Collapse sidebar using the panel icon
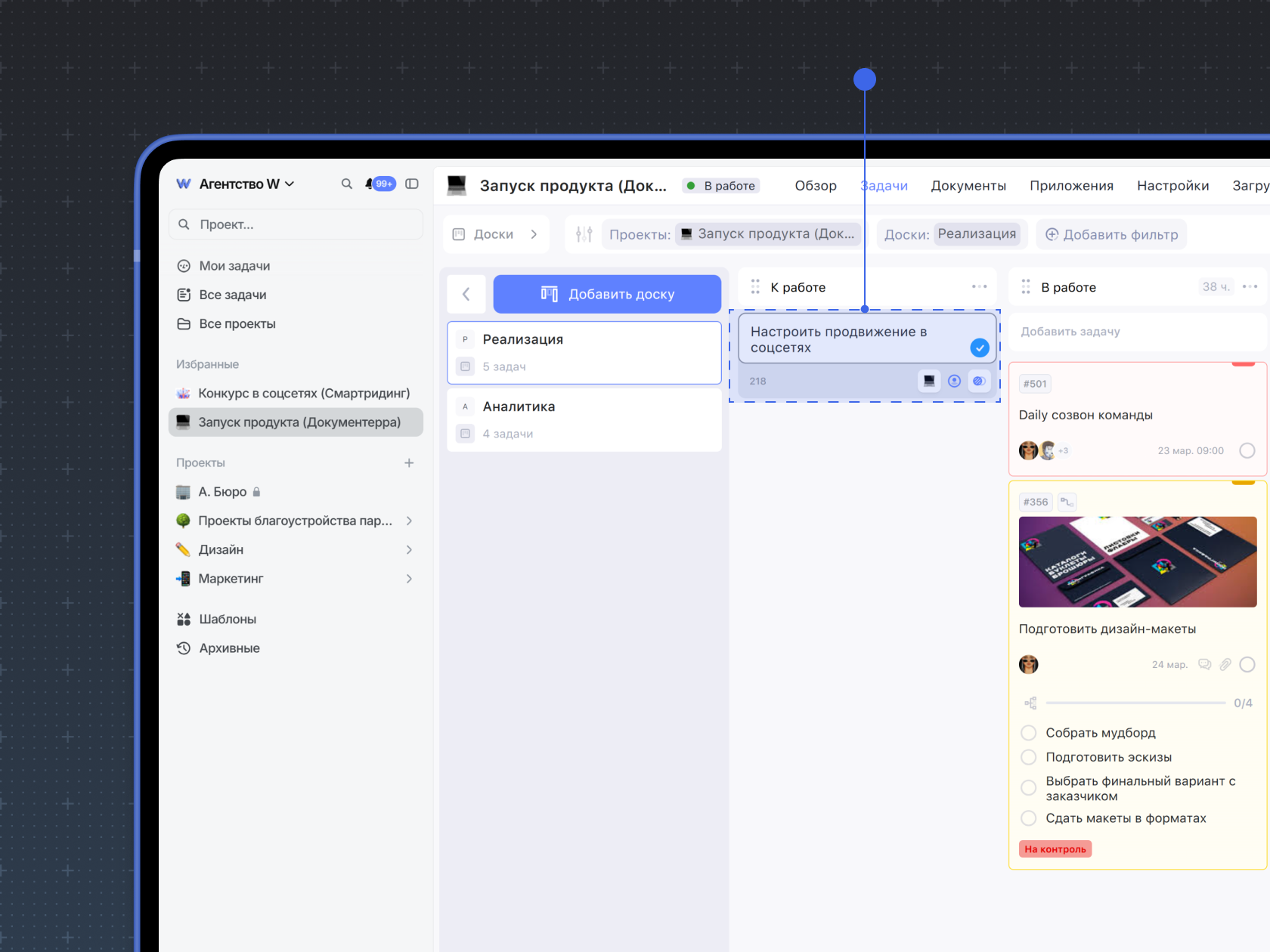Image resolution: width=1270 pixels, height=952 pixels. (412, 184)
